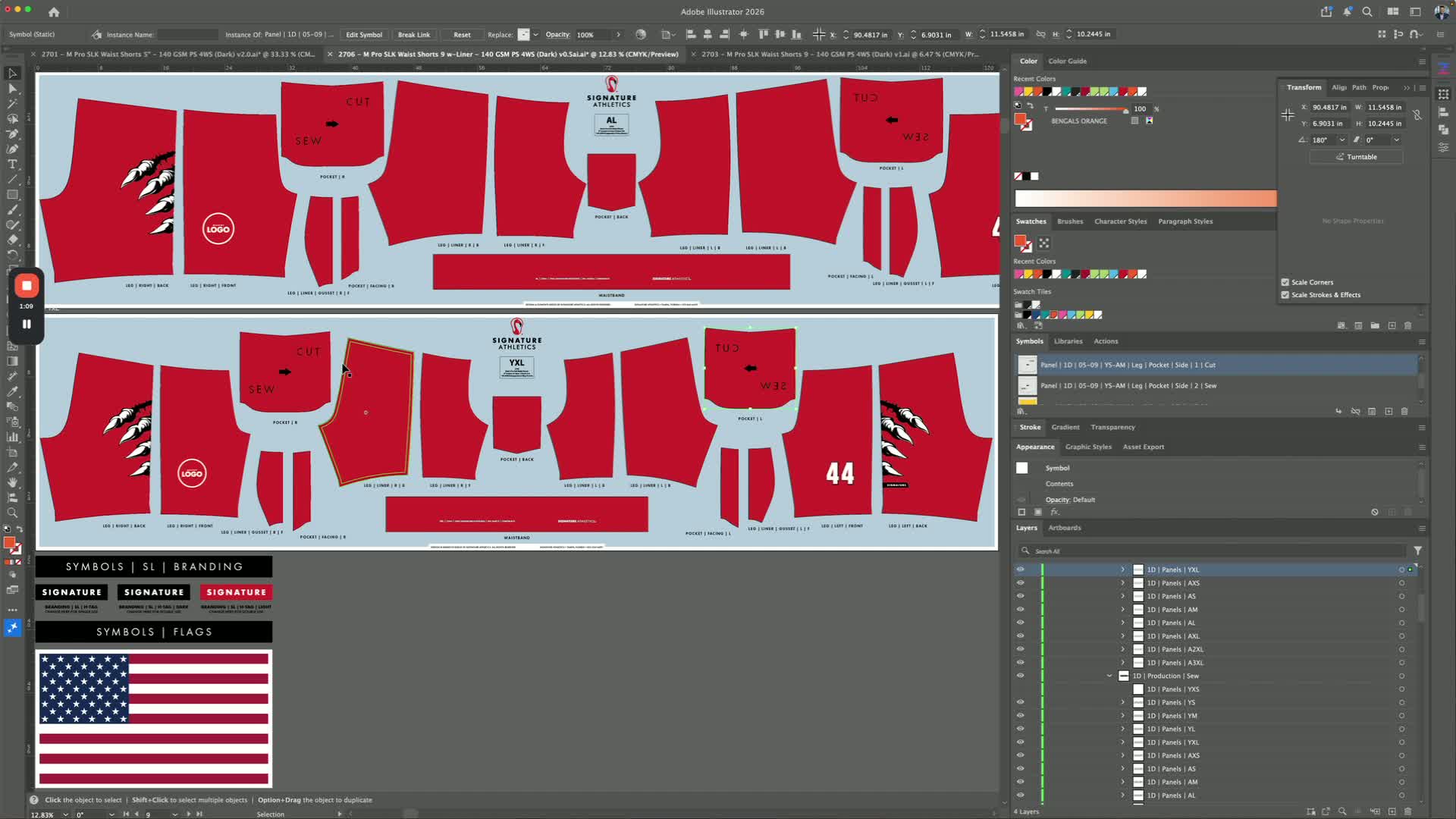The width and height of the screenshot is (1456, 819).
Task: Expand the 1D | Panels | AXL layer
Action: pos(1123,636)
